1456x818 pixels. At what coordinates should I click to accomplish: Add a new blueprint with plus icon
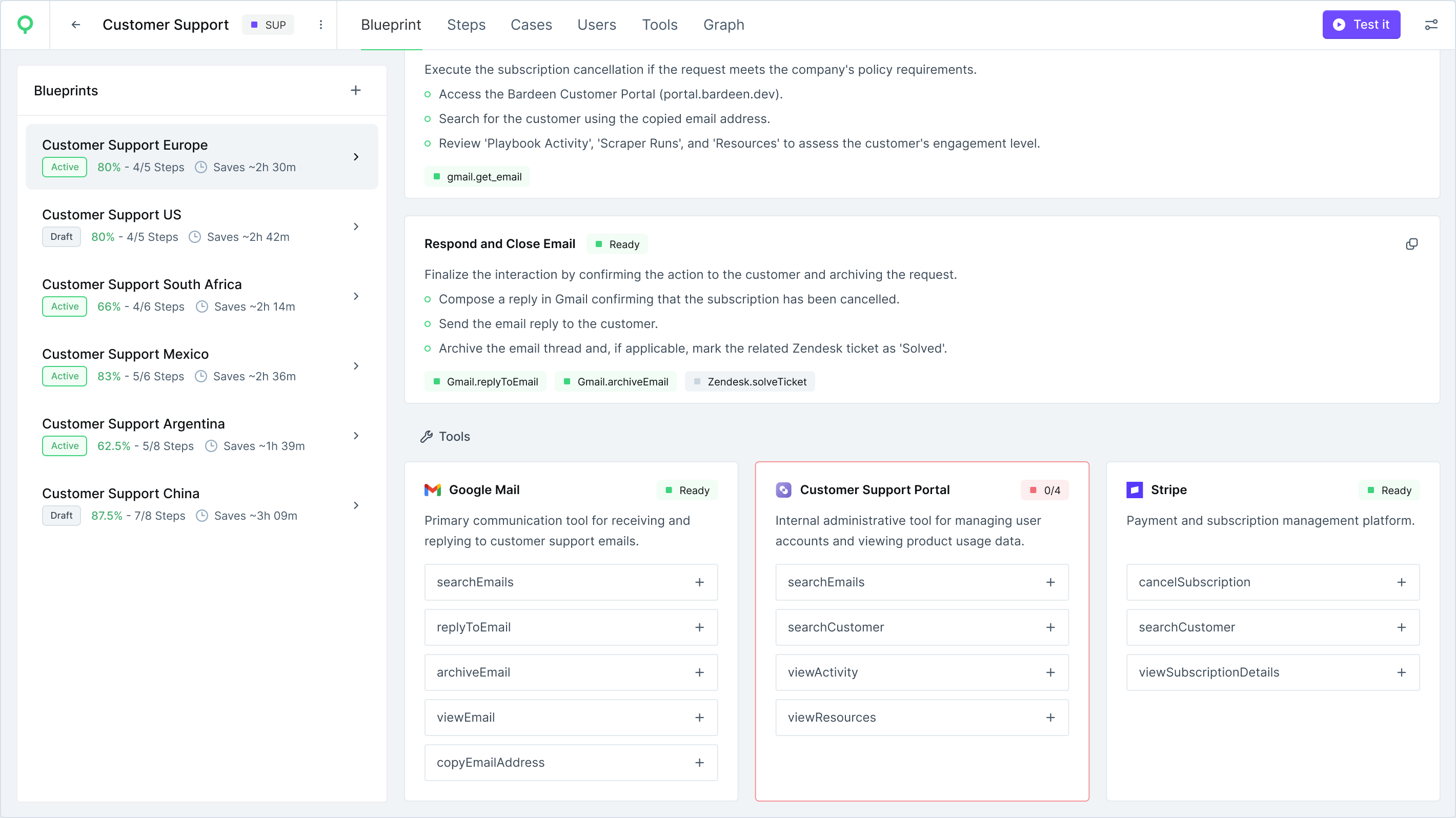point(355,90)
